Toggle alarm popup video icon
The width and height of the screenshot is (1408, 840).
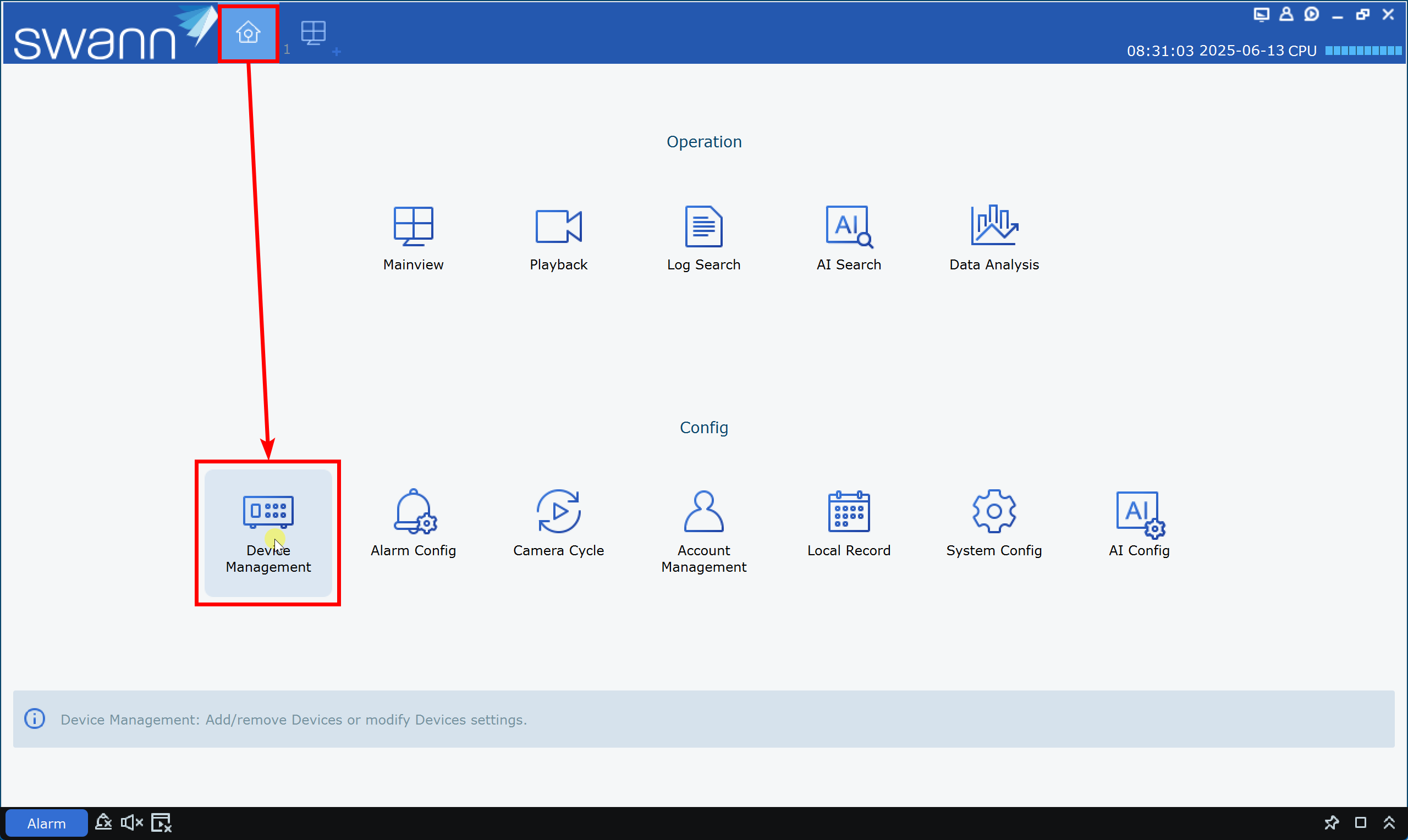click(161, 822)
